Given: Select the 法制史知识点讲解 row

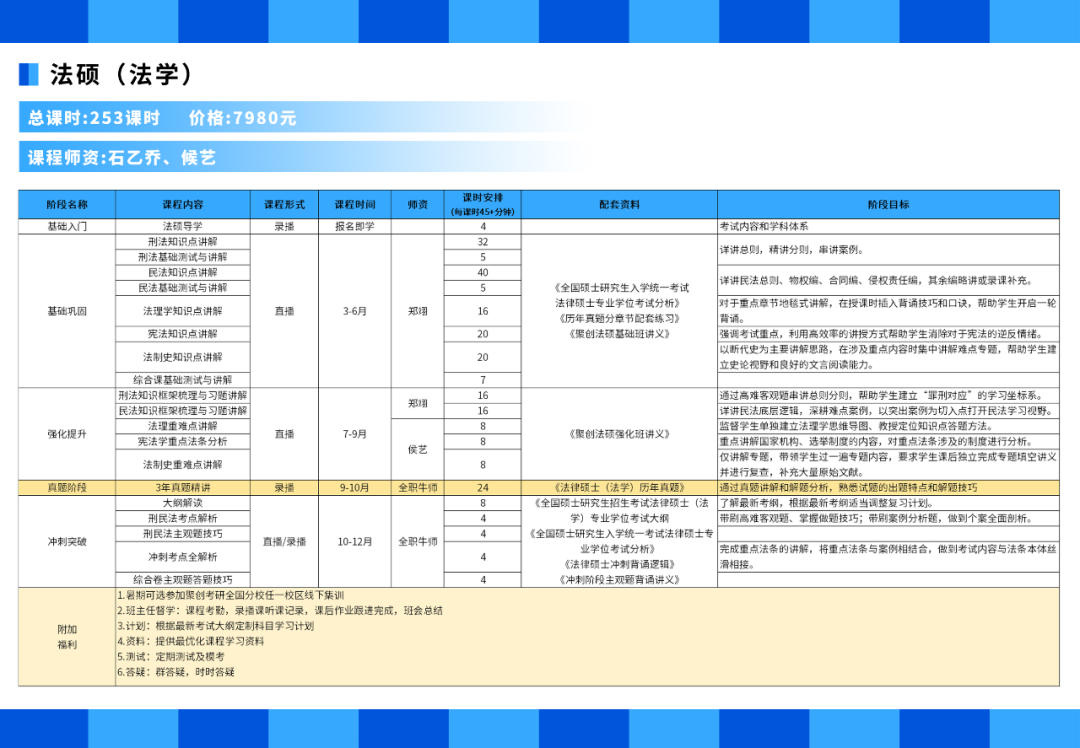Looking at the screenshot, I should 183,357.
